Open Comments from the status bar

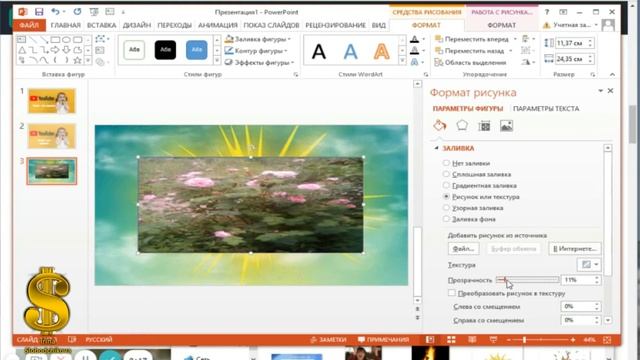click(383, 340)
